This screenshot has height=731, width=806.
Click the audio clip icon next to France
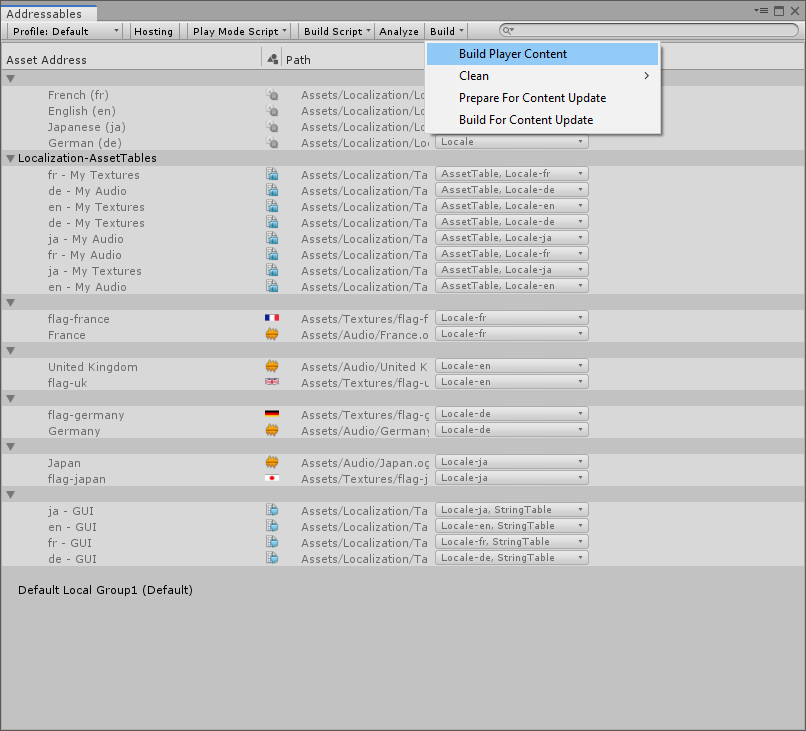pyautogui.click(x=272, y=334)
